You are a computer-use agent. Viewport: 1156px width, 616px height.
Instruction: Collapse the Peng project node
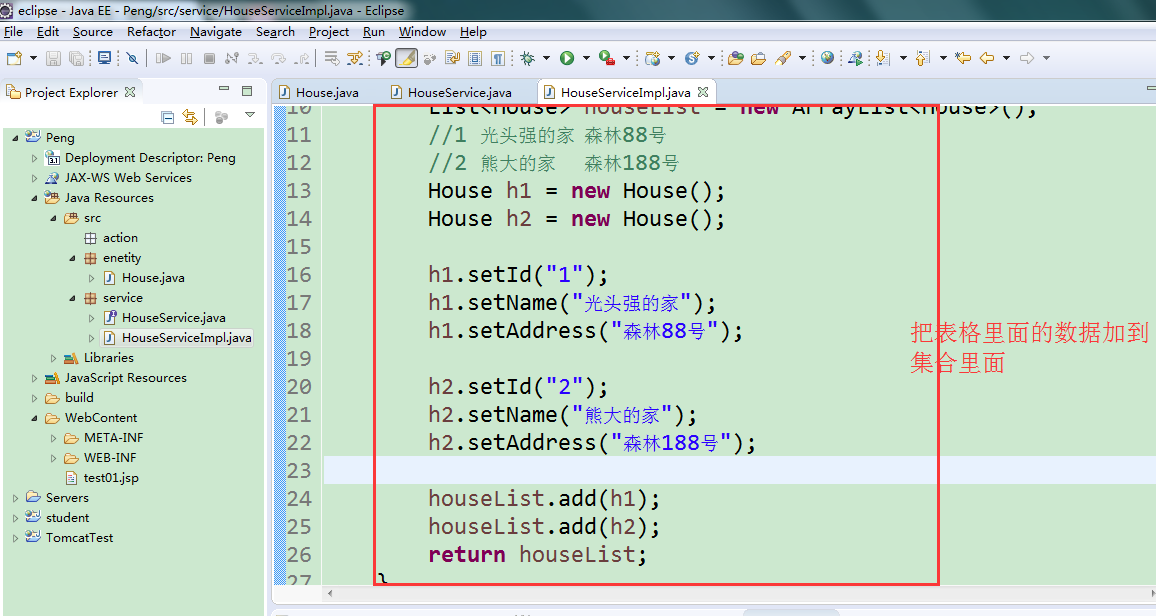pos(15,138)
